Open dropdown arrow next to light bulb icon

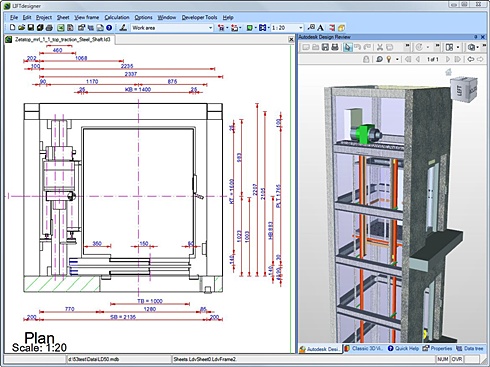coord(397,59)
